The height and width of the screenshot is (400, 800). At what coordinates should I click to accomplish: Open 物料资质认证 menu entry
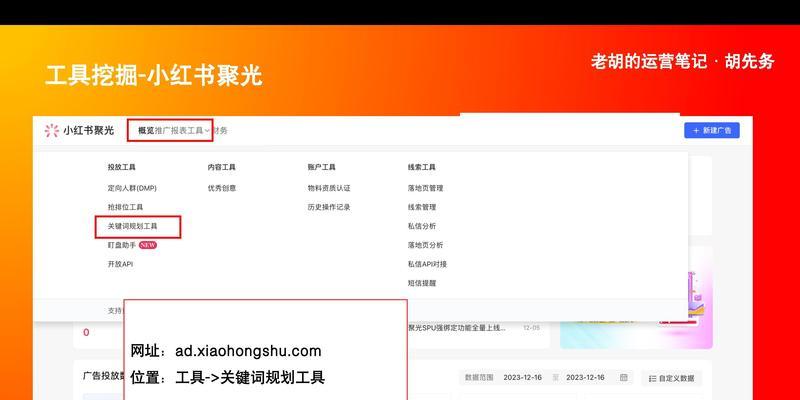(x=329, y=188)
